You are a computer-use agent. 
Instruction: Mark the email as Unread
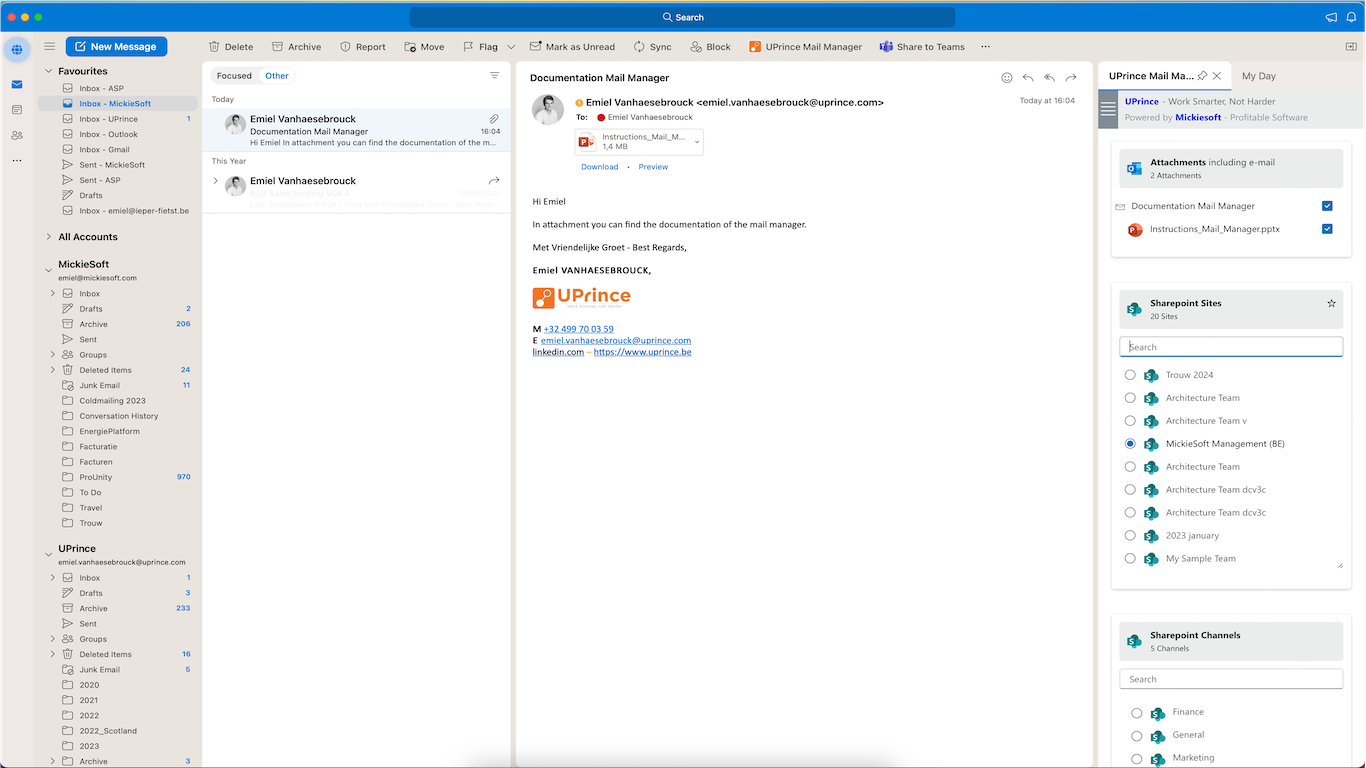[x=573, y=47]
